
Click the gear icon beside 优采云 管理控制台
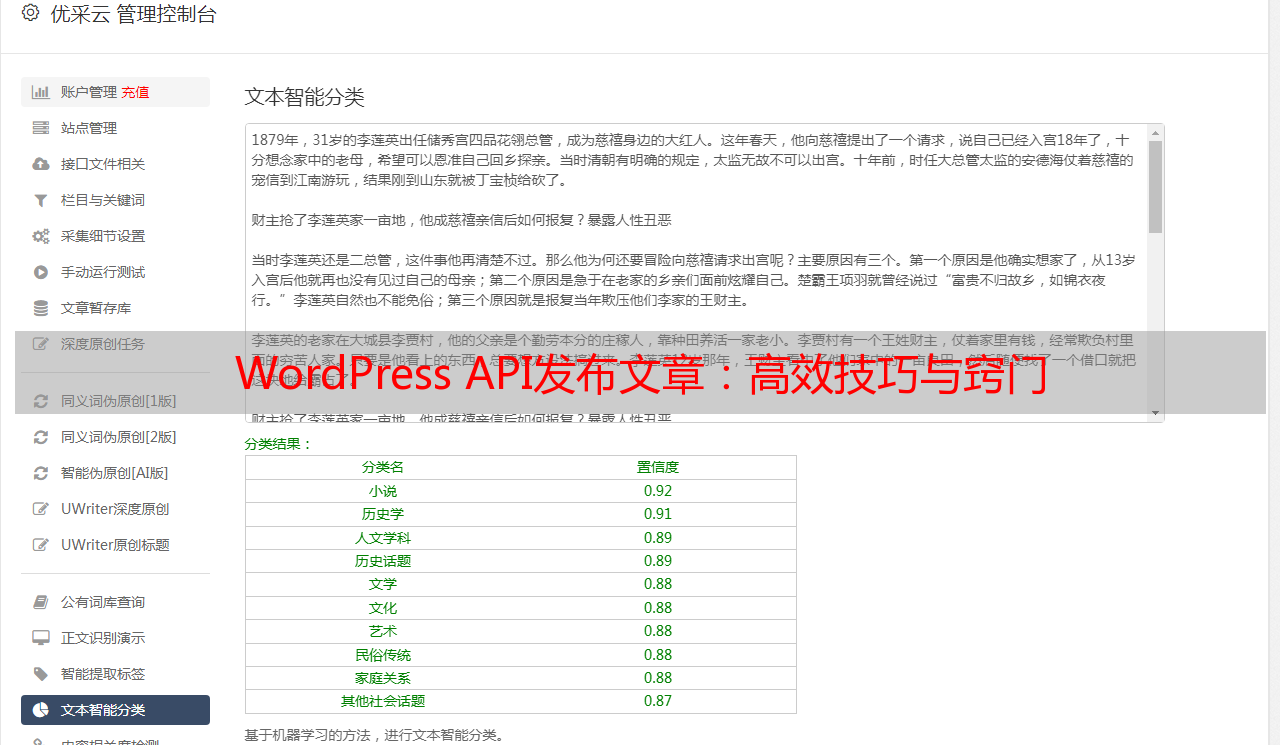30,14
